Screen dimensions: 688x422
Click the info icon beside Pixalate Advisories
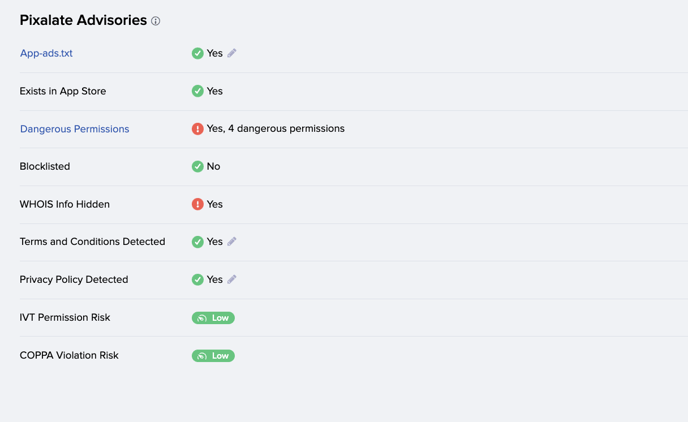point(156,21)
